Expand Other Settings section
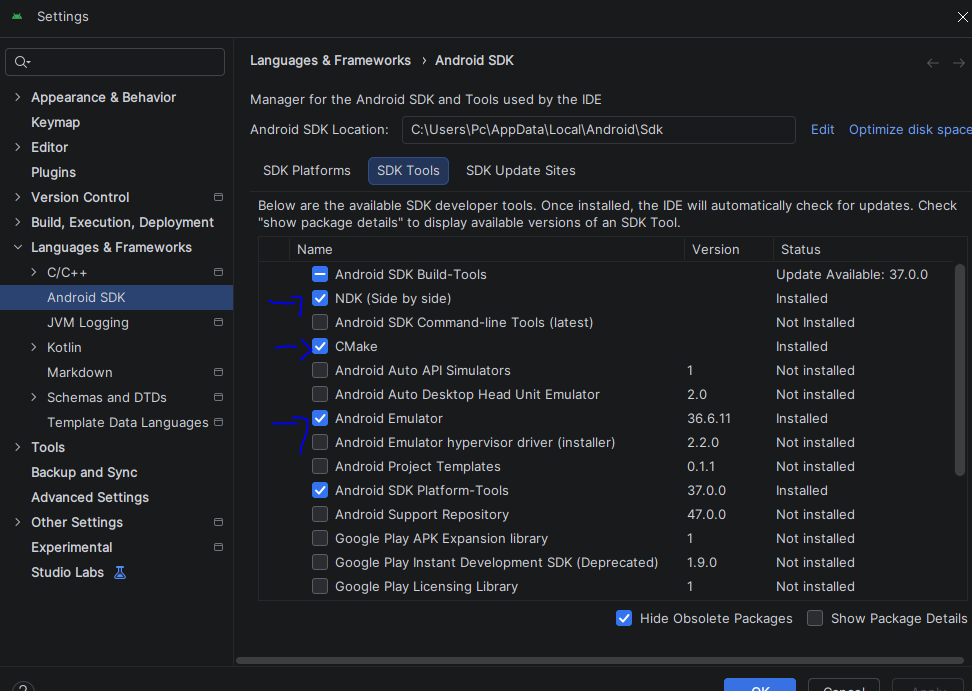 17,522
